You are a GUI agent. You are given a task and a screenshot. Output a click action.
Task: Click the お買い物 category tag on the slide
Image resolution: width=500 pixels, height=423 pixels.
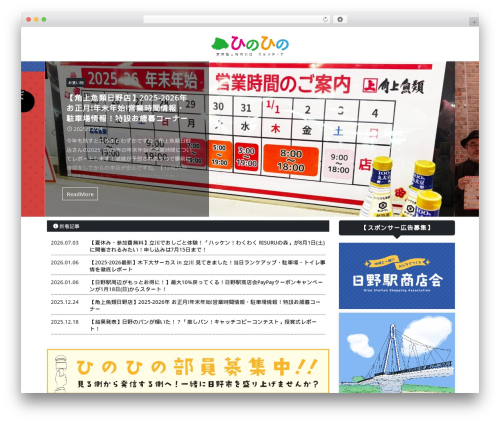tap(76, 82)
